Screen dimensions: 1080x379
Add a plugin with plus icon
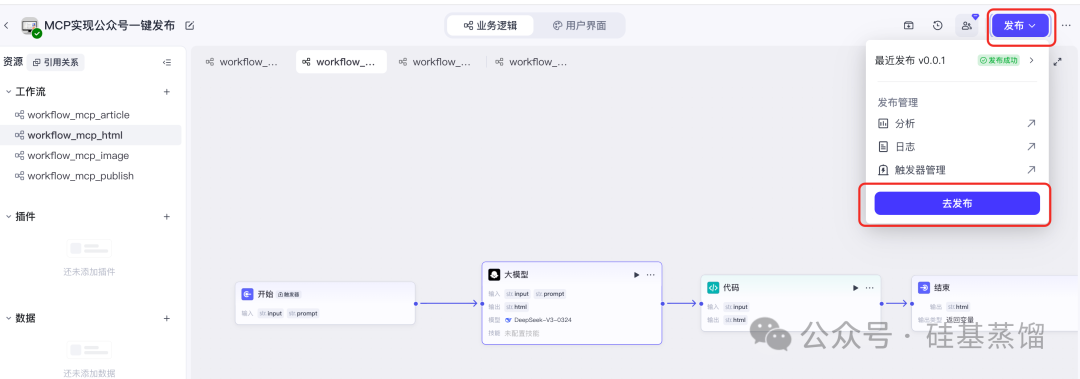(x=166, y=216)
